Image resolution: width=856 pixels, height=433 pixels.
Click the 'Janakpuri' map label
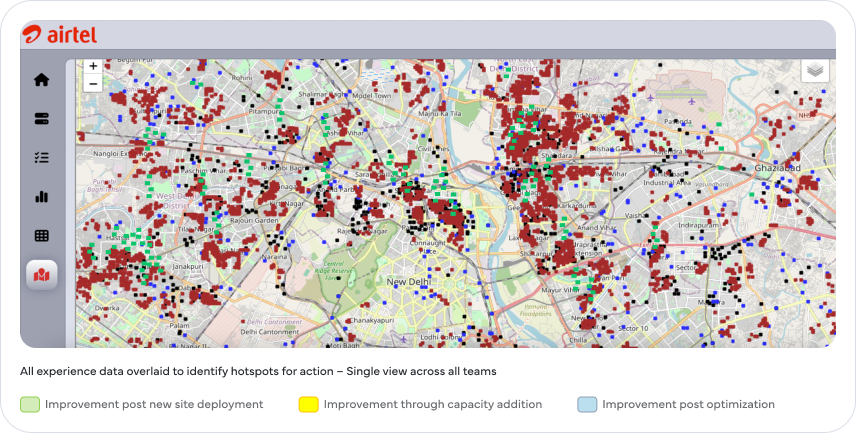coord(187,266)
